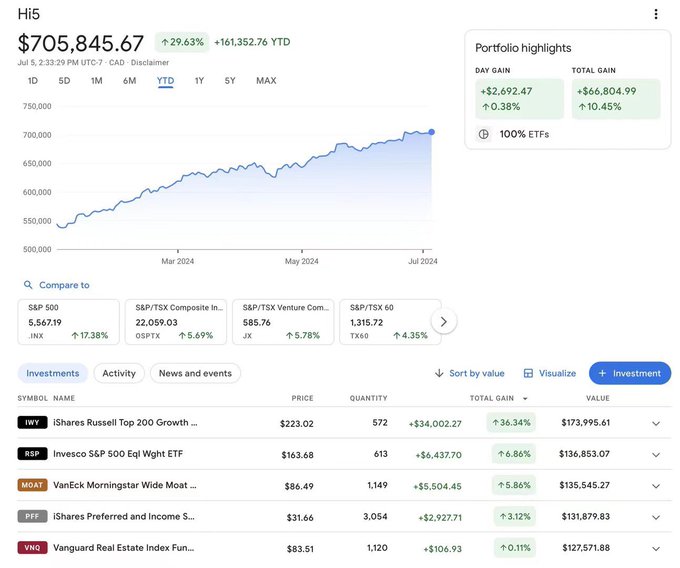Click Invesco S&P 500 Eql Wght ETF name
Screen dimensions: 680x568
click(118, 454)
